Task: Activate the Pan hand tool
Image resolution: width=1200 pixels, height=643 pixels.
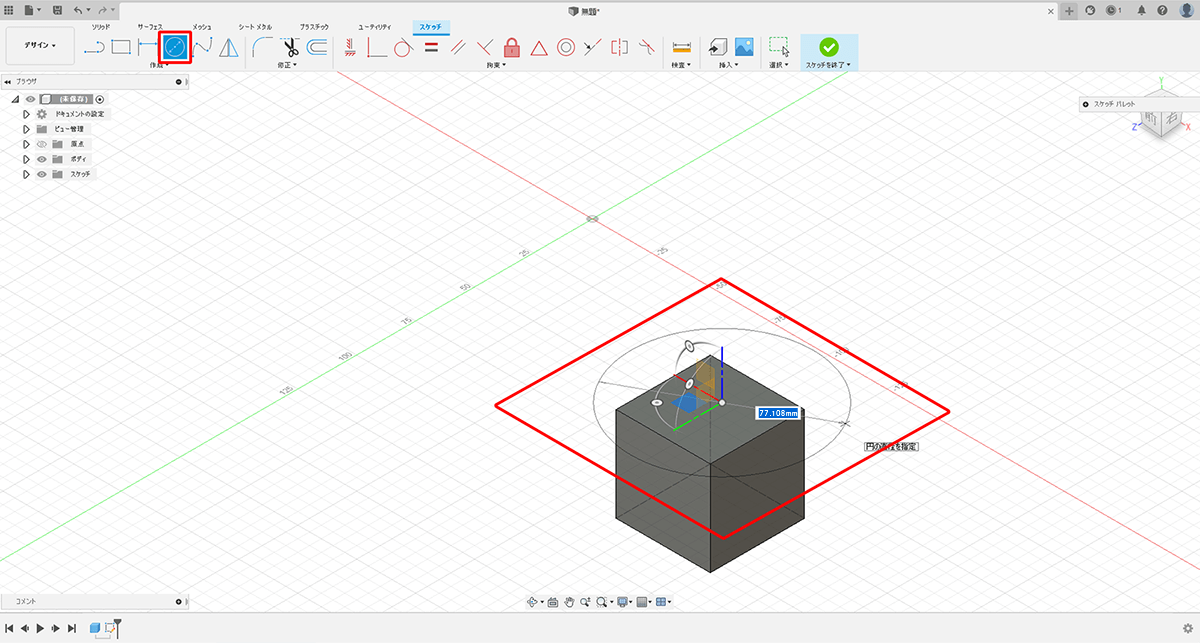Action: tap(569, 602)
